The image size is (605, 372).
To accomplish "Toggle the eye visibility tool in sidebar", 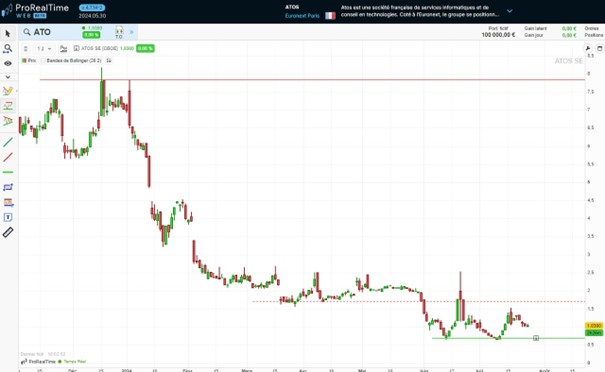I will tap(8, 63).
